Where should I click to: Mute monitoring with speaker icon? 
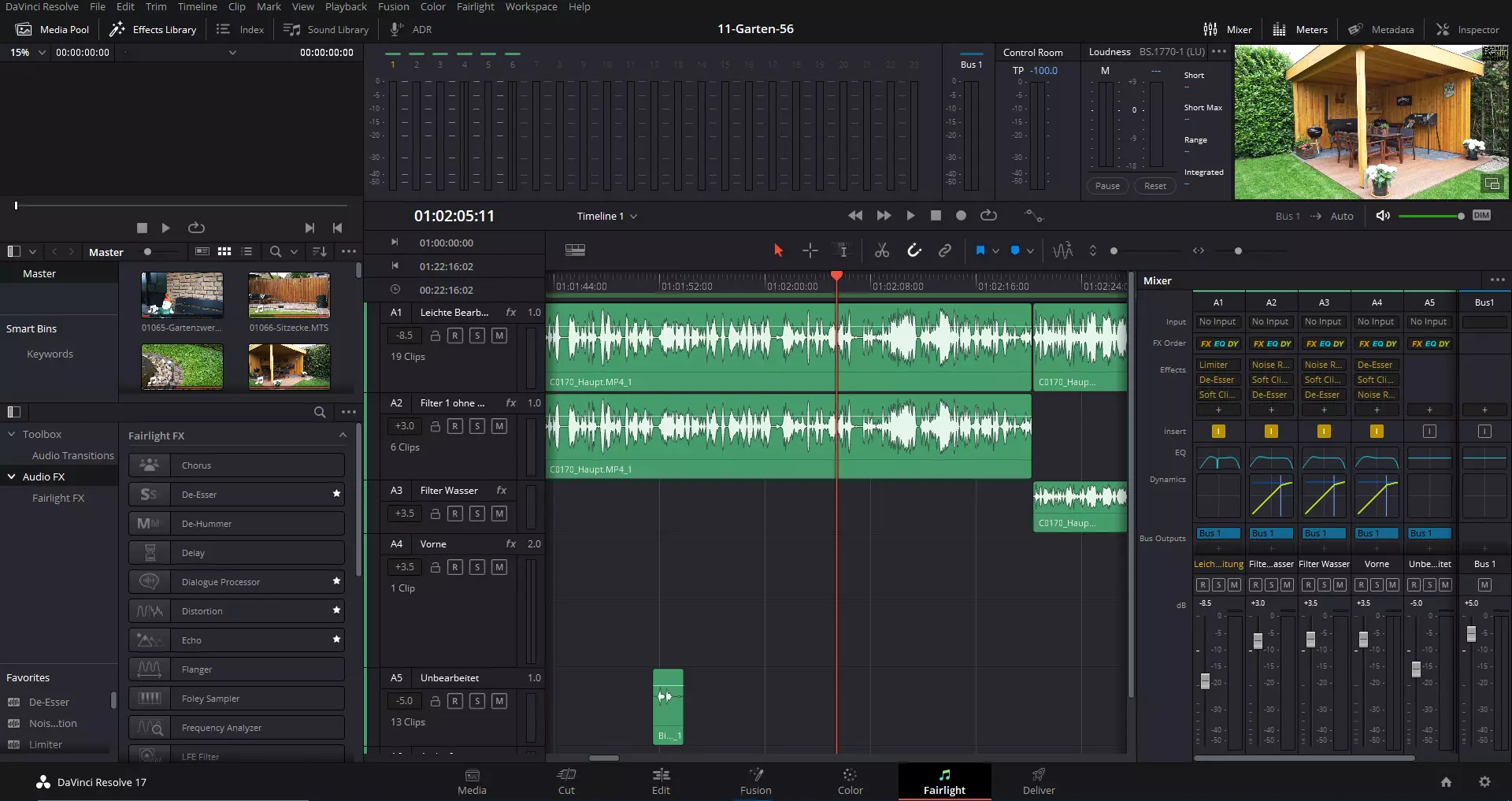[x=1382, y=216]
